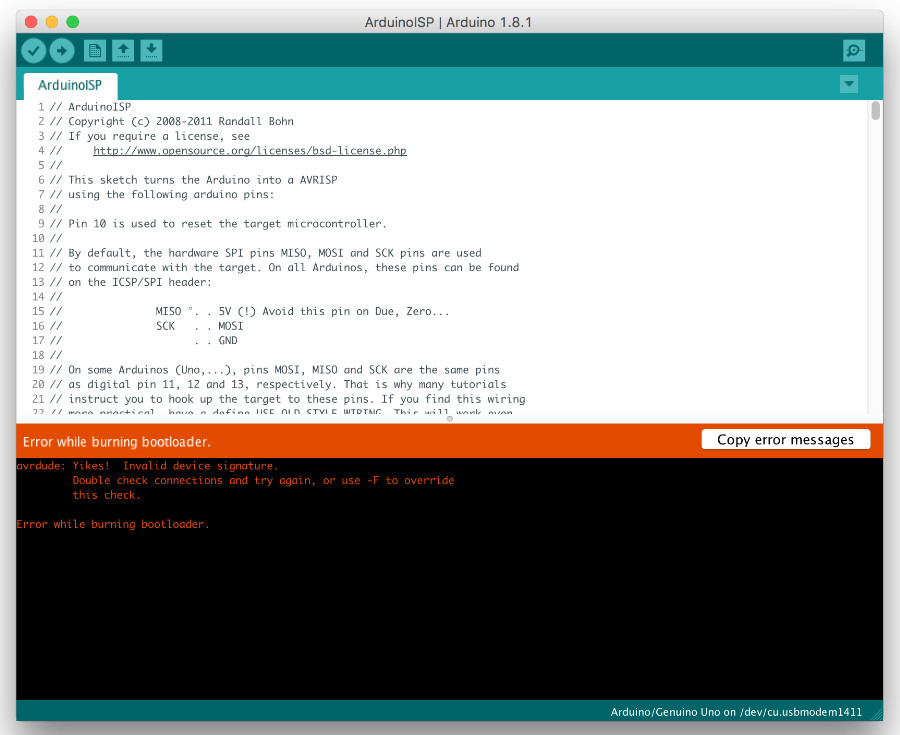Click line 20 'as digital pin 11, 12 and 13' comment
Screen dimensions: 900x735
(278, 384)
